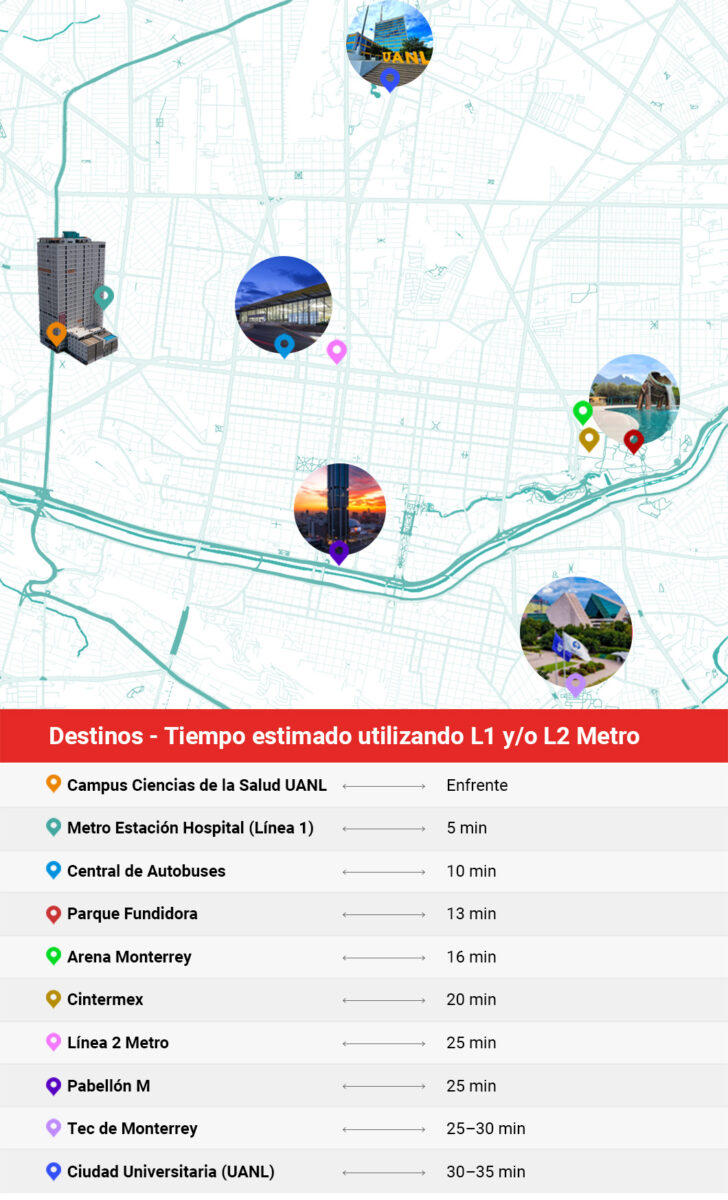Select the red Parque Fundidora map pin
This screenshot has height=1200, width=728.
click(633, 440)
